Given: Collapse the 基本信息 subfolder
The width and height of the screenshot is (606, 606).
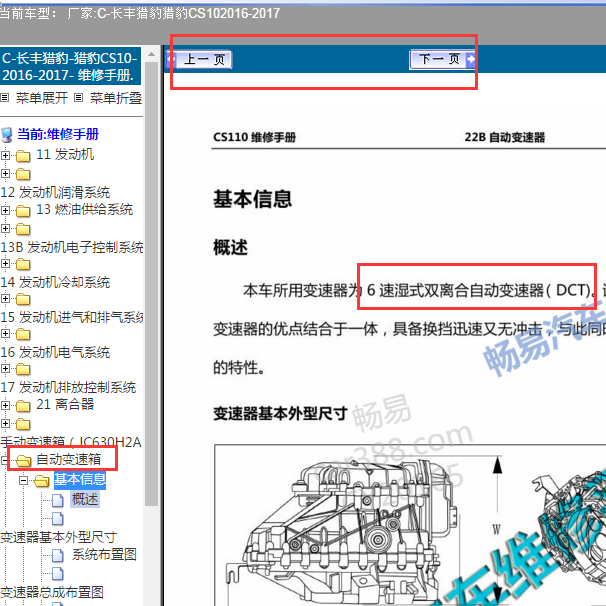Looking at the screenshot, I should click(x=24, y=480).
